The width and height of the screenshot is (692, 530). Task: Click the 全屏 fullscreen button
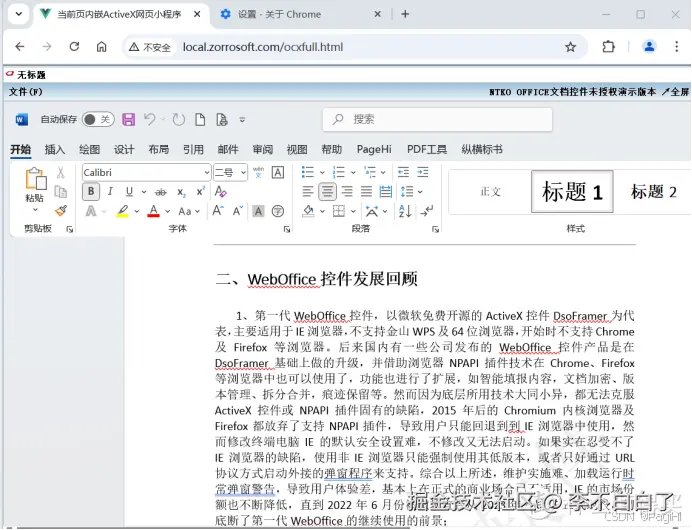[x=675, y=92]
